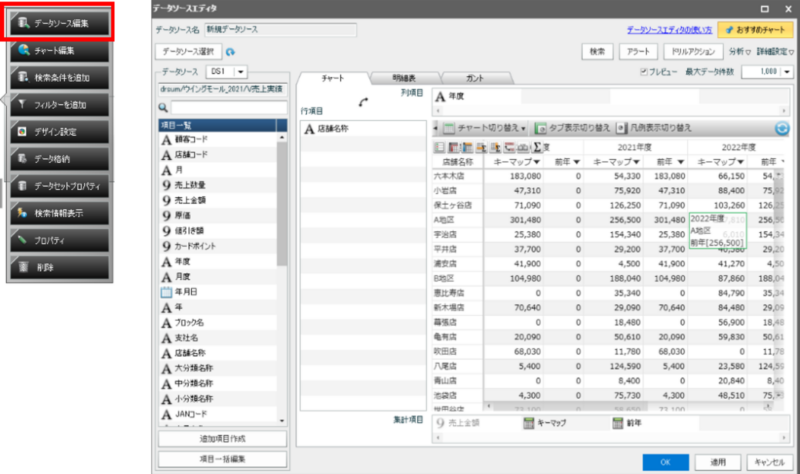
Task: Click the 検索 button
Action: coord(597,52)
